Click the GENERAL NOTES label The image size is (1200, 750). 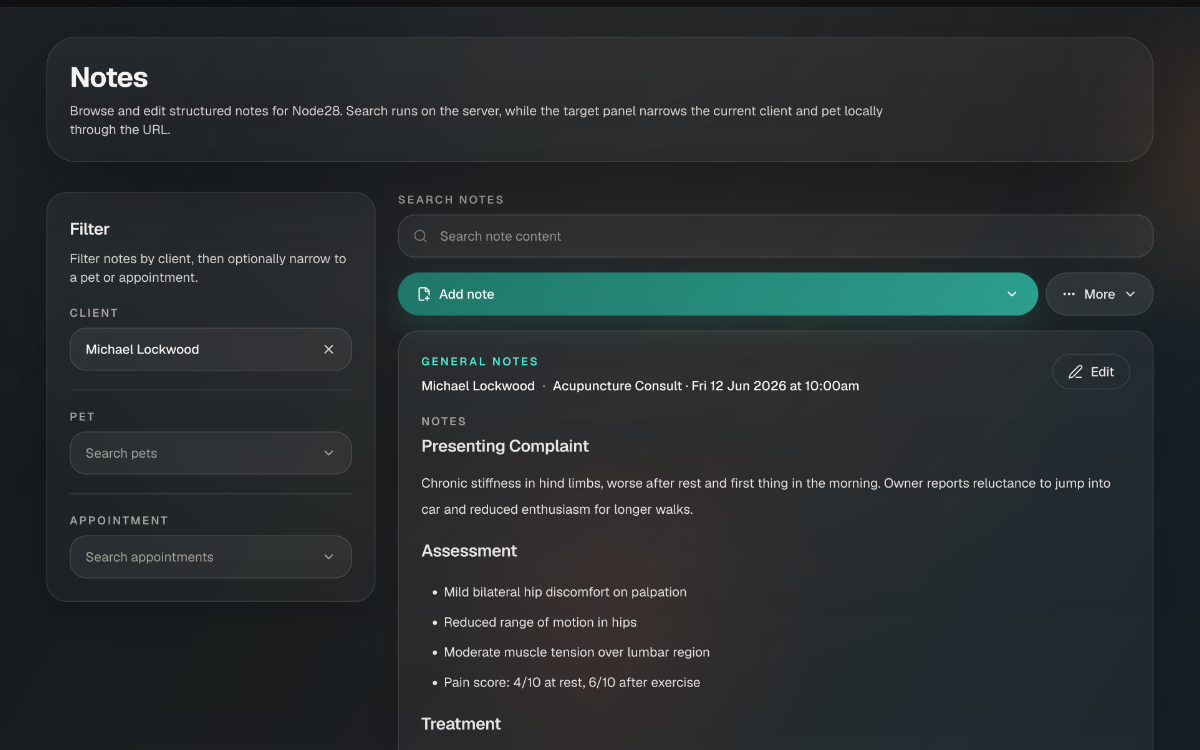click(480, 362)
